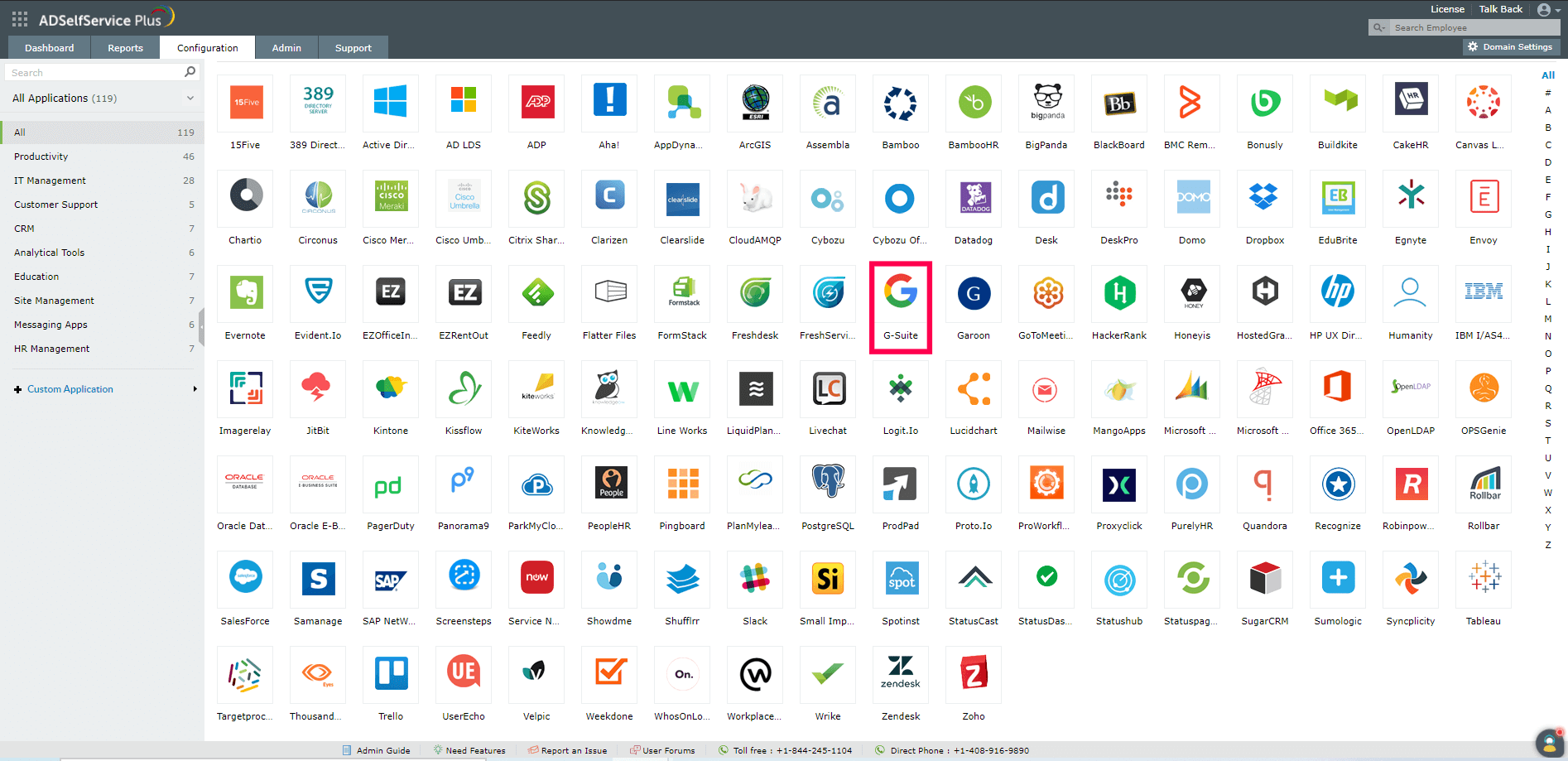Image resolution: width=1568 pixels, height=761 pixels.
Task: Open the Reports tab
Action: pyautogui.click(x=126, y=48)
